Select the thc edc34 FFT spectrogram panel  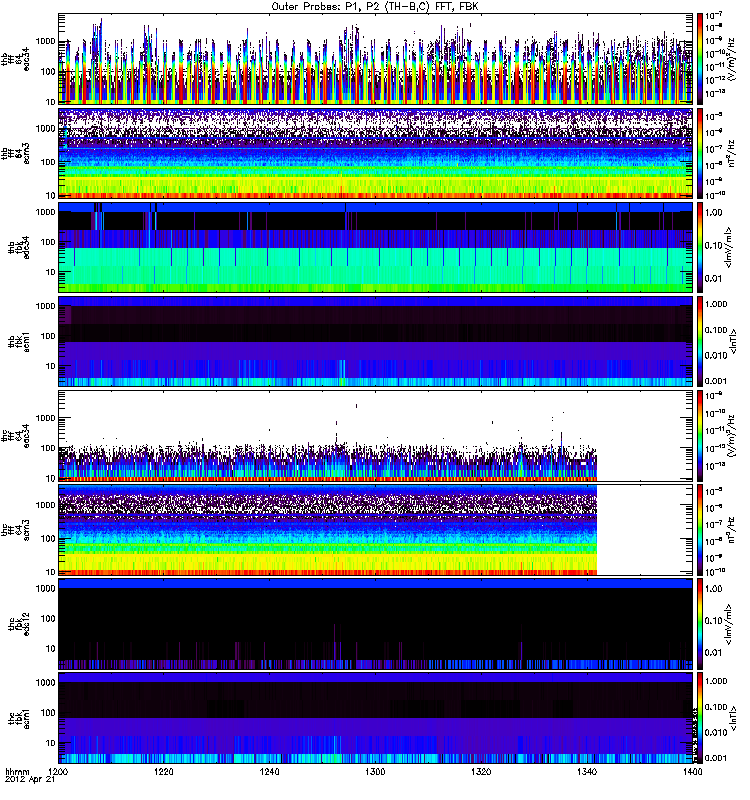[x=376, y=435]
